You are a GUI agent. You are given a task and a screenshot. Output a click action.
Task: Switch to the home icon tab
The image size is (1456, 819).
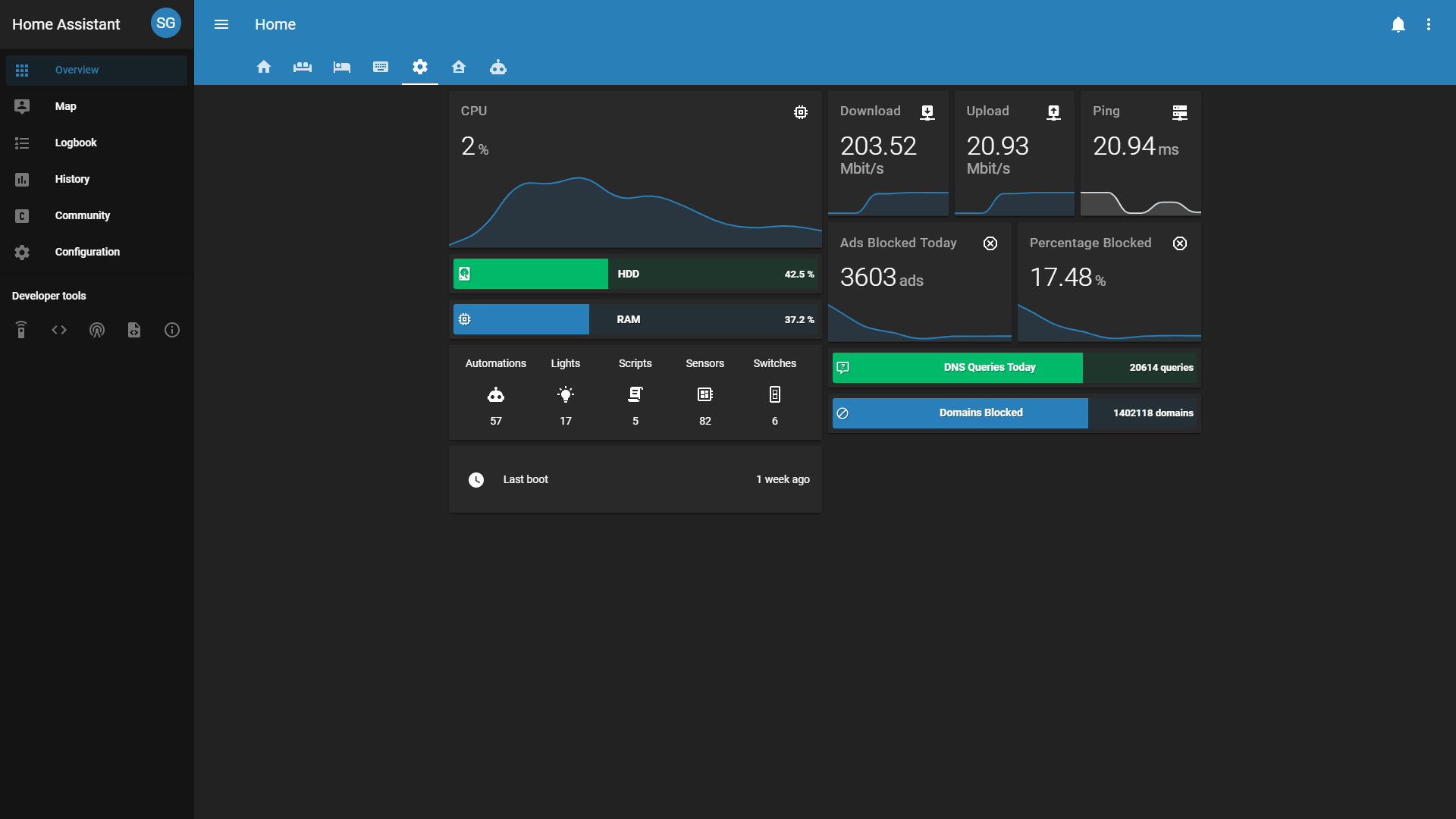pyautogui.click(x=264, y=67)
